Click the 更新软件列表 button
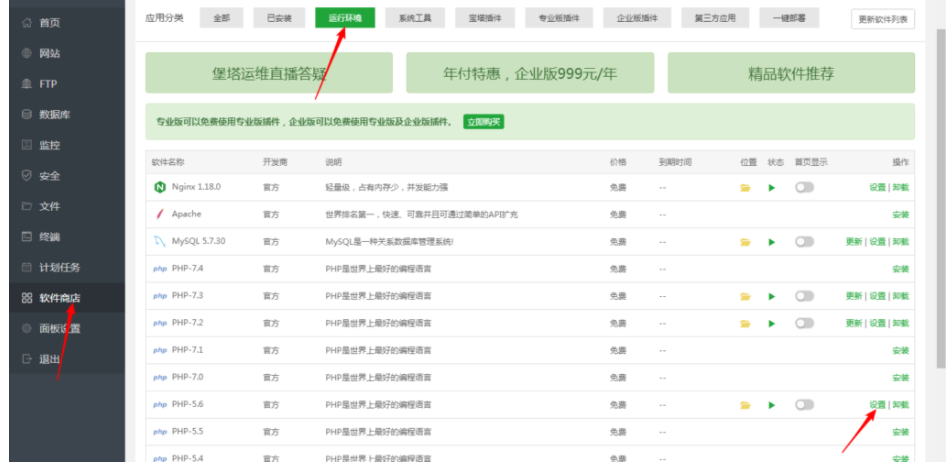This screenshot has width=946, height=471. 882,19
